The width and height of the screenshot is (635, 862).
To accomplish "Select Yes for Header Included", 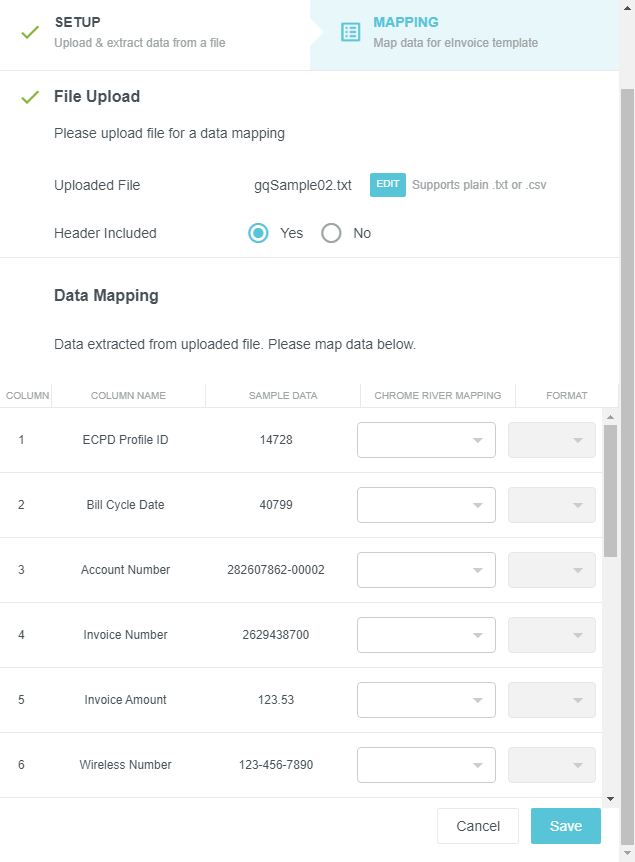I will pos(258,233).
